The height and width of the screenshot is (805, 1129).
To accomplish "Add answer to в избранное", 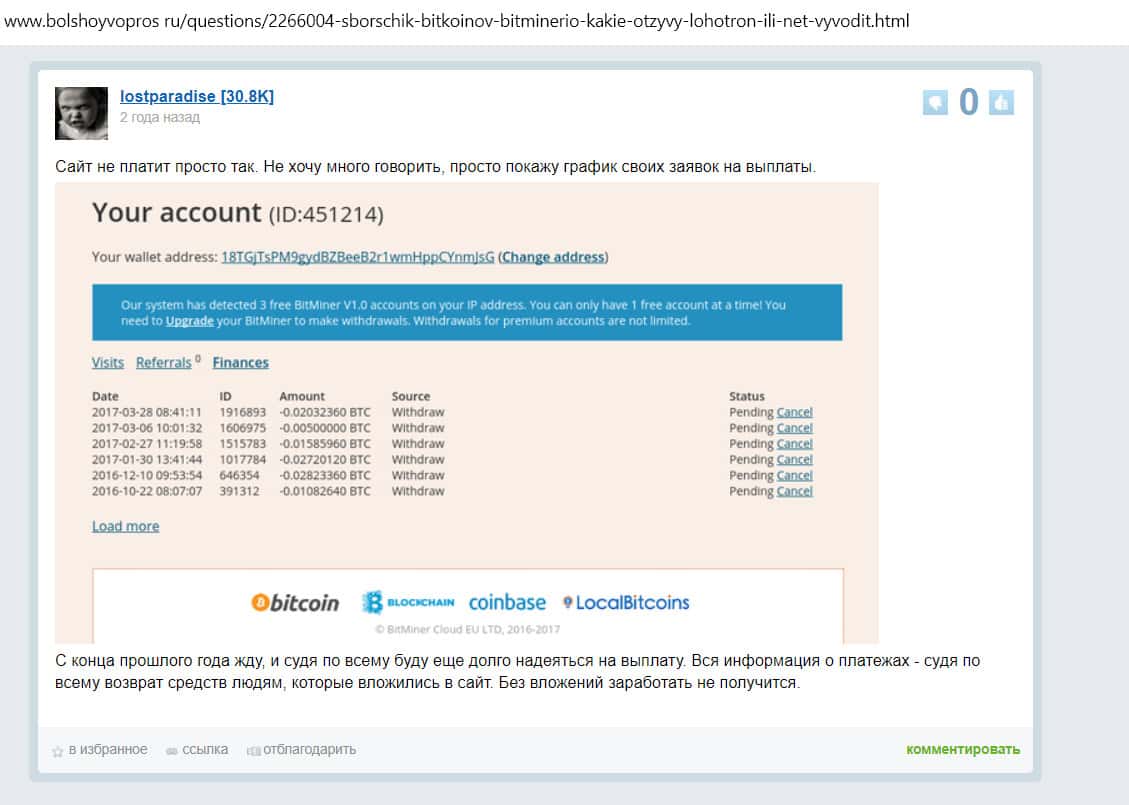I will point(108,750).
